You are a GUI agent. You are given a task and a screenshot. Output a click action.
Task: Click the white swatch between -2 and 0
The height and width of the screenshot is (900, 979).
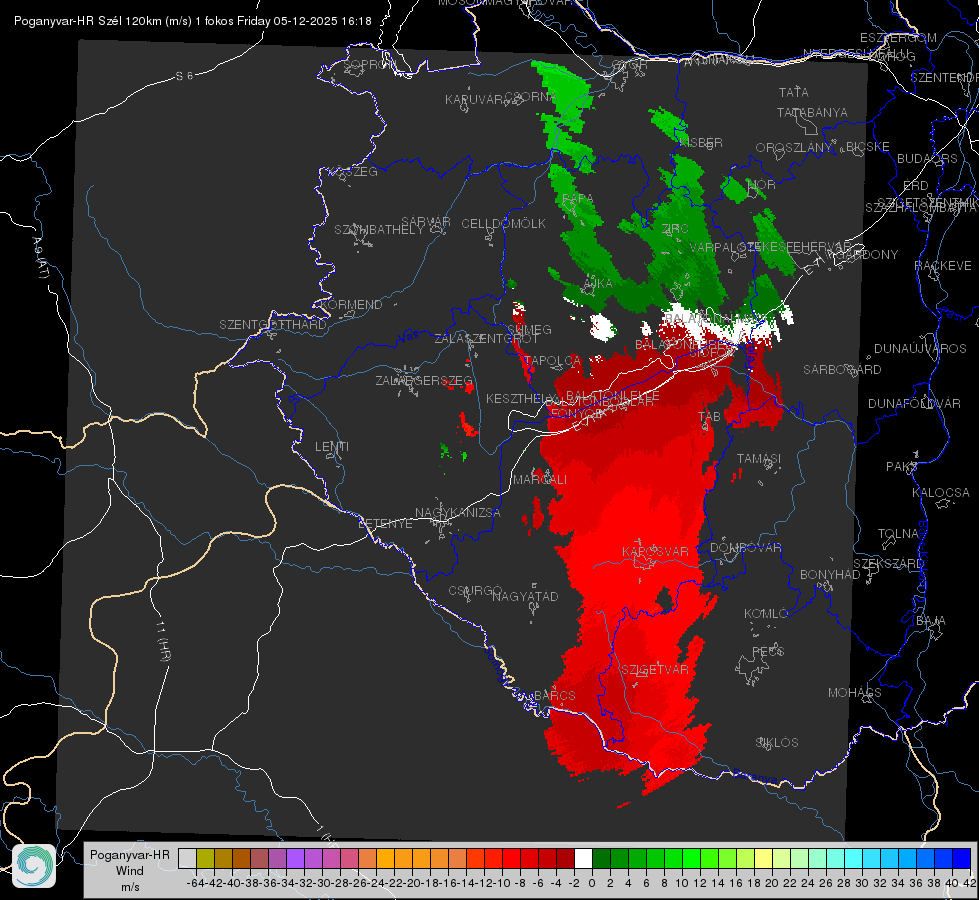[583, 858]
